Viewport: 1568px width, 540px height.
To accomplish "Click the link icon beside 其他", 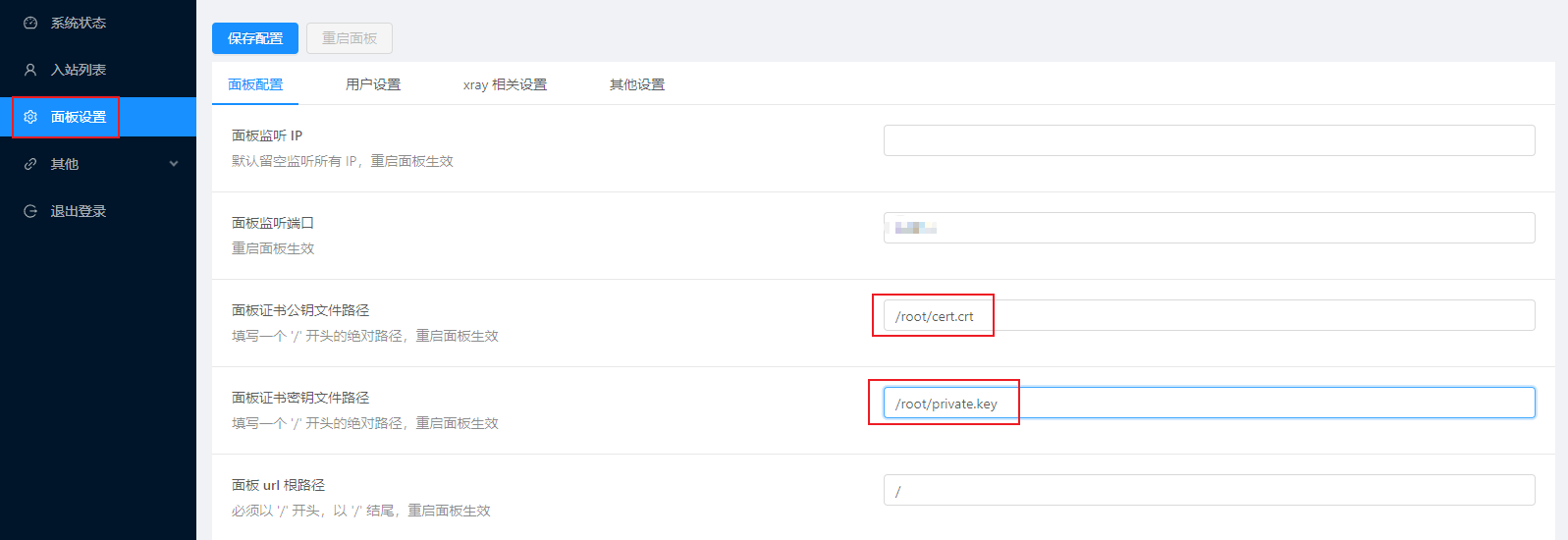I will (x=30, y=164).
